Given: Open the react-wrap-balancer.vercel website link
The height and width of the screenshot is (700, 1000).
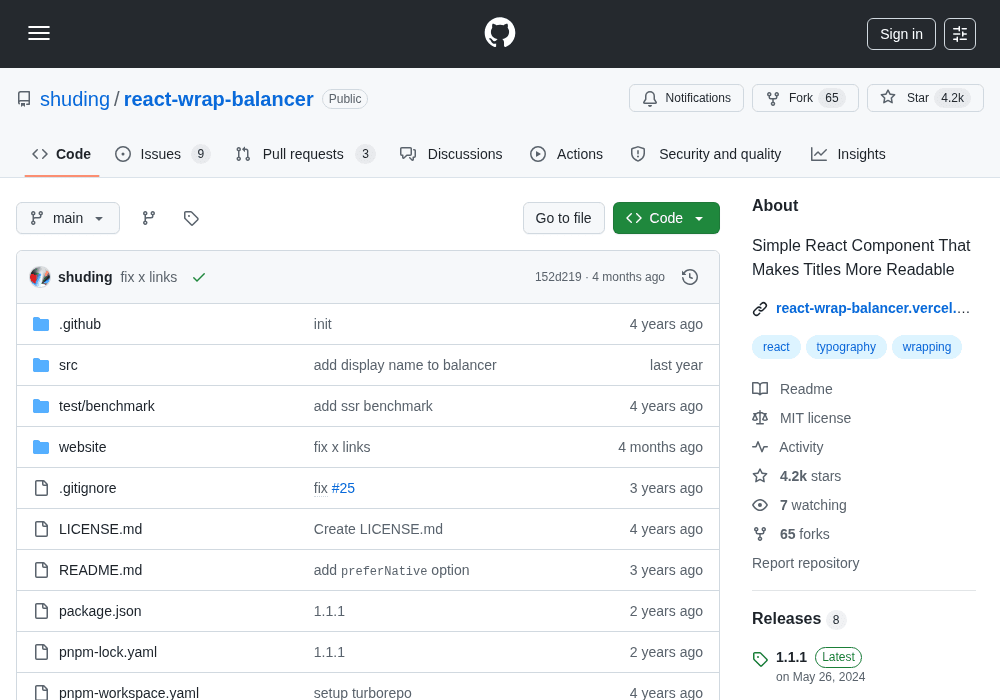Looking at the screenshot, I should tap(872, 309).
